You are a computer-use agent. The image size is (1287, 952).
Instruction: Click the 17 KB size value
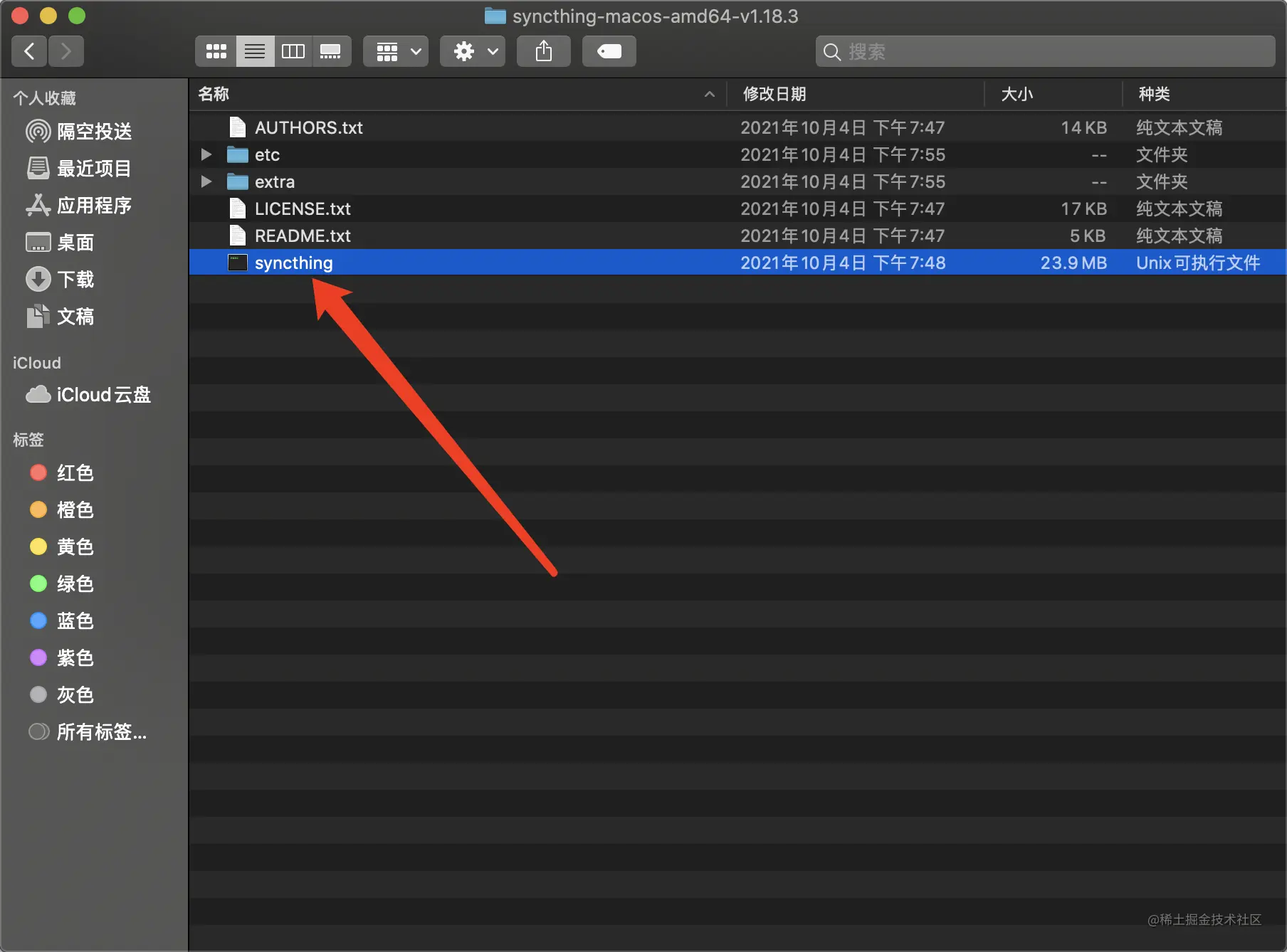(1083, 208)
